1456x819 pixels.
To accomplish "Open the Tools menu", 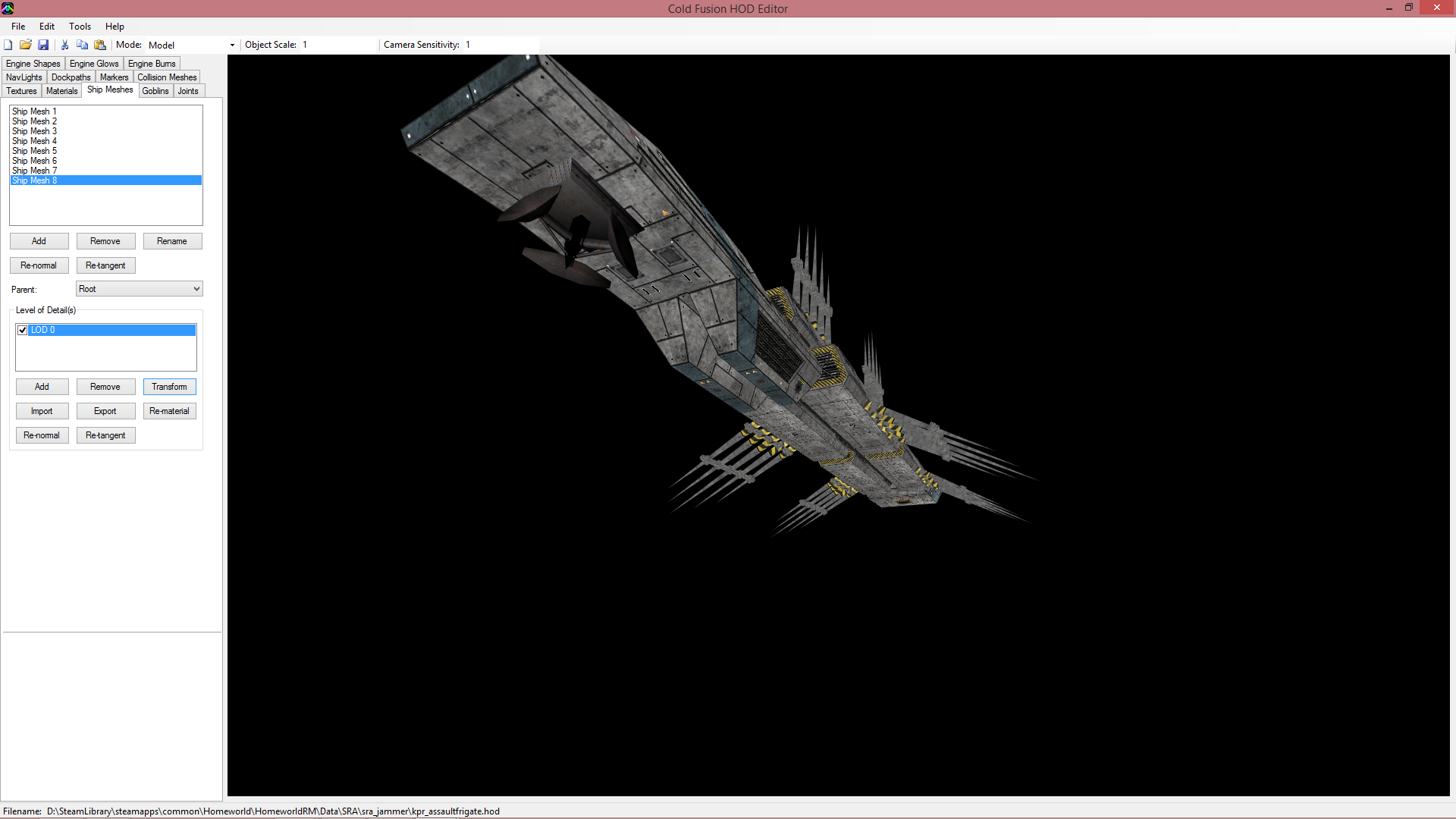I will [80, 27].
